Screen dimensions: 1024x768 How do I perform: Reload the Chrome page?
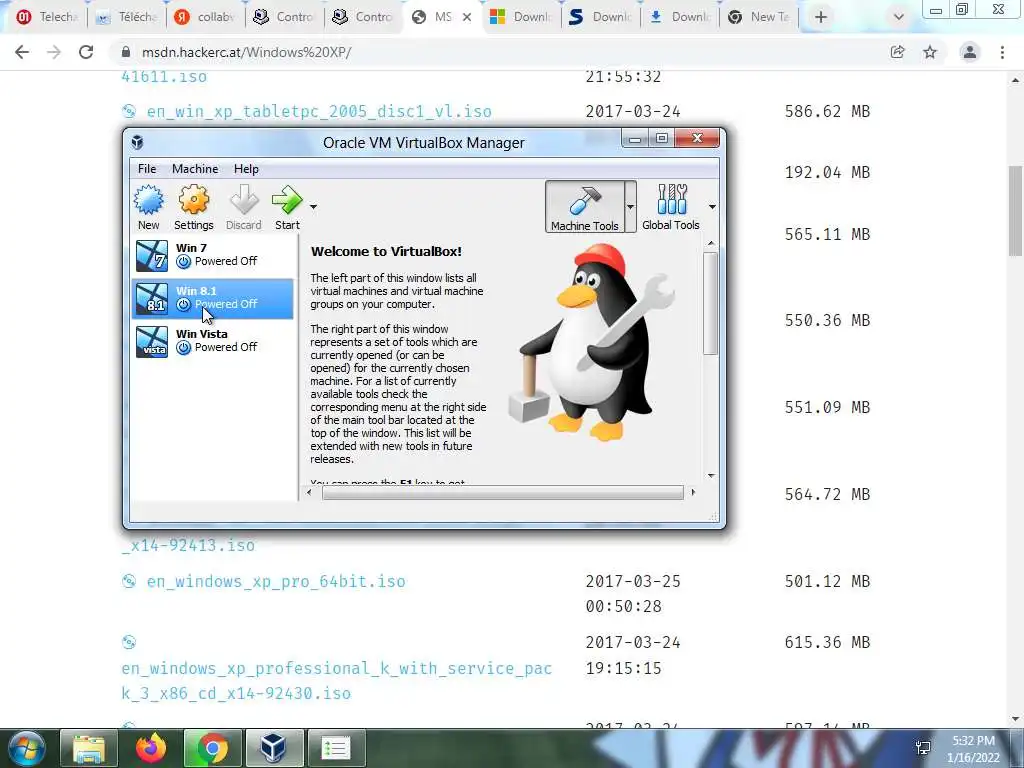click(x=86, y=52)
